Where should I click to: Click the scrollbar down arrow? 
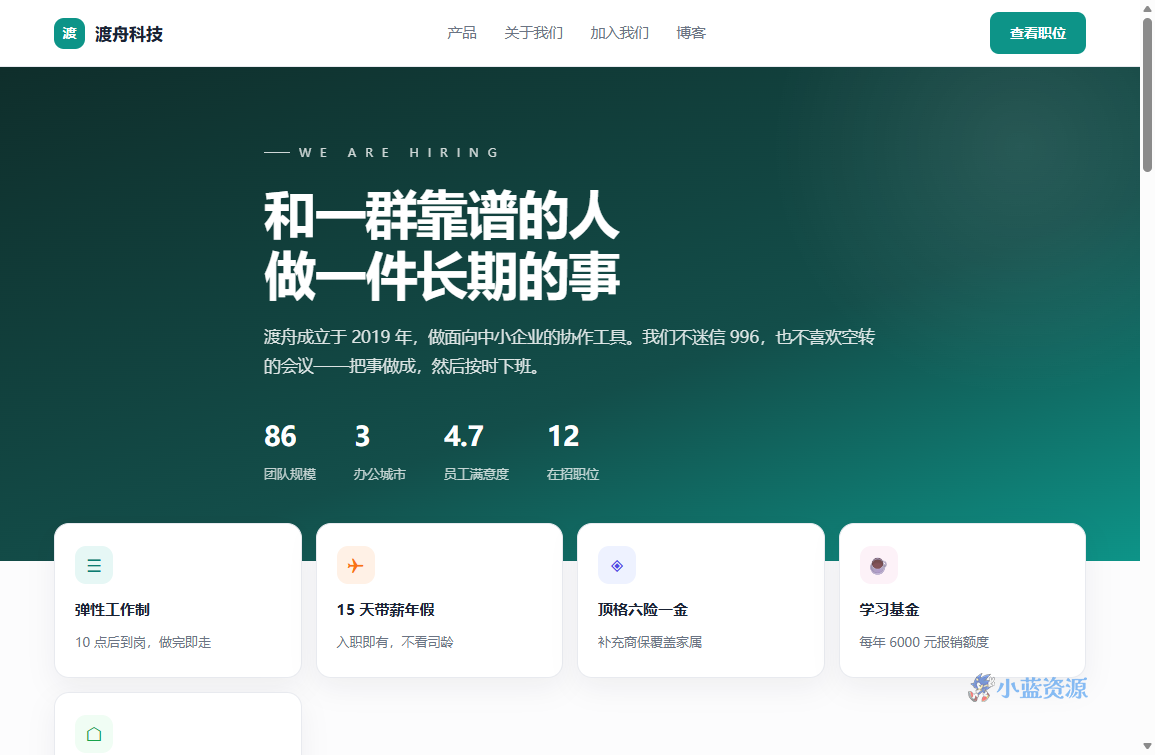click(1147, 747)
